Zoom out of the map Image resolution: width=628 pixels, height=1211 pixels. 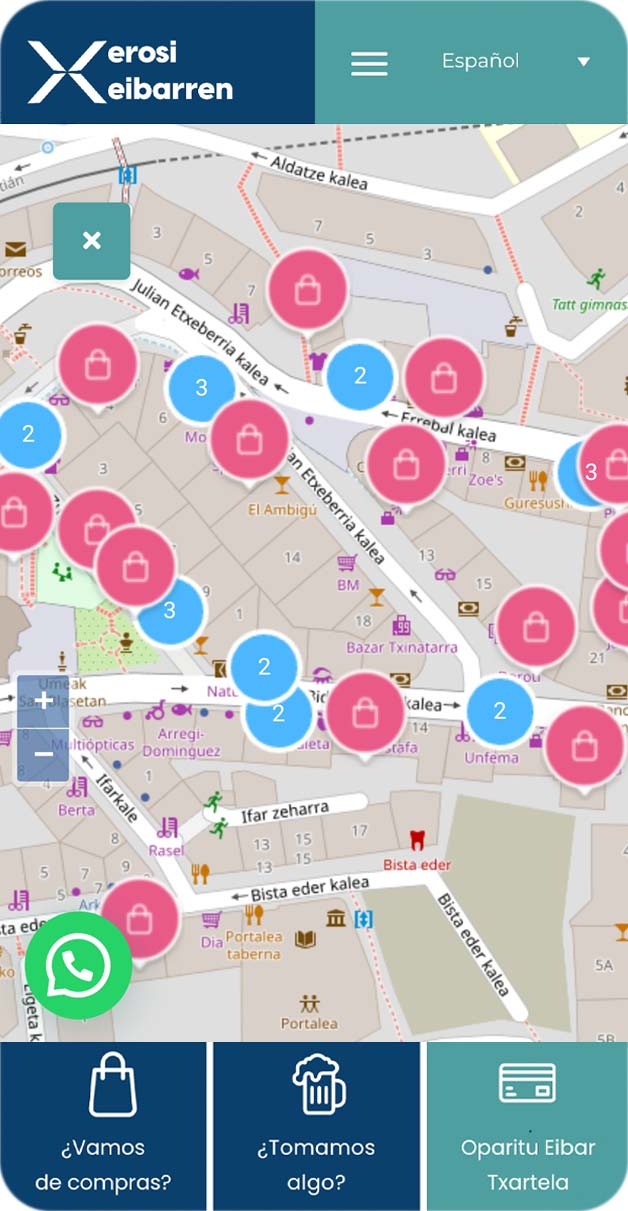(x=43, y=754)
